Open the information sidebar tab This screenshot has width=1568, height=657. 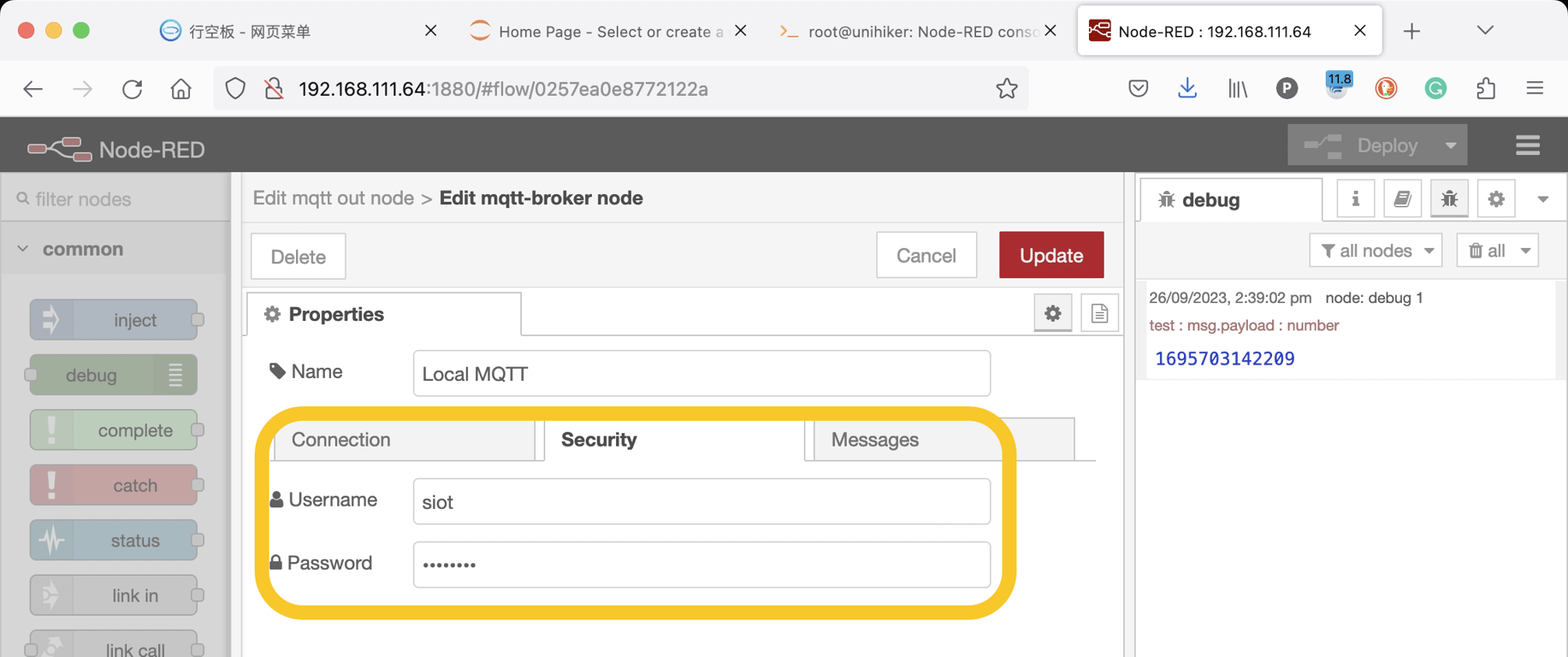click(1355, 199)
